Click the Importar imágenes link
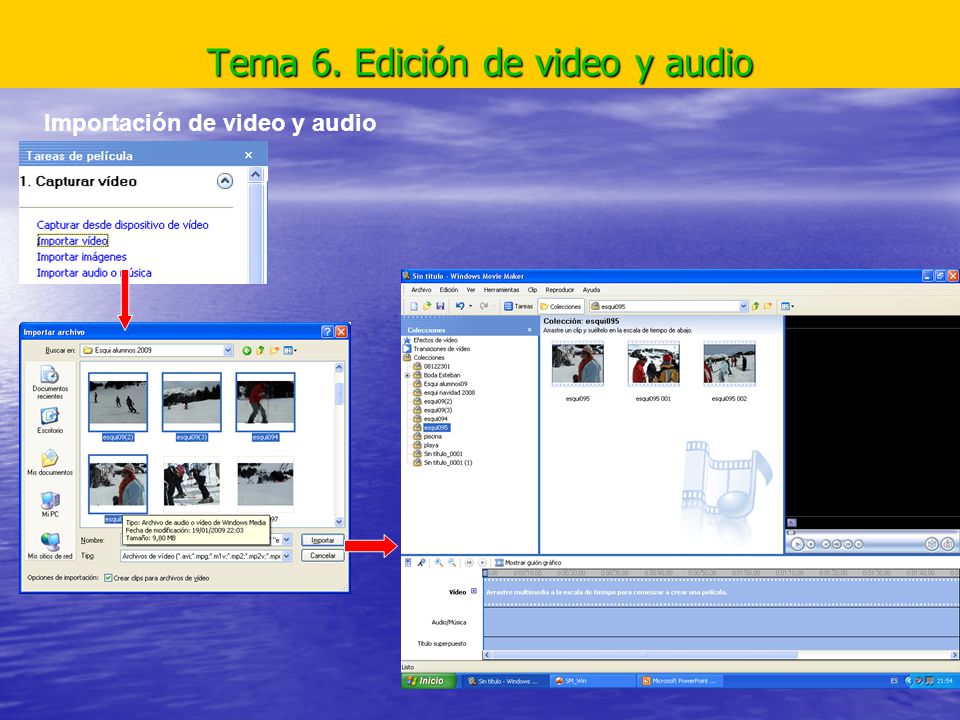This screenshot has height=720, width=960. (81, 257)
